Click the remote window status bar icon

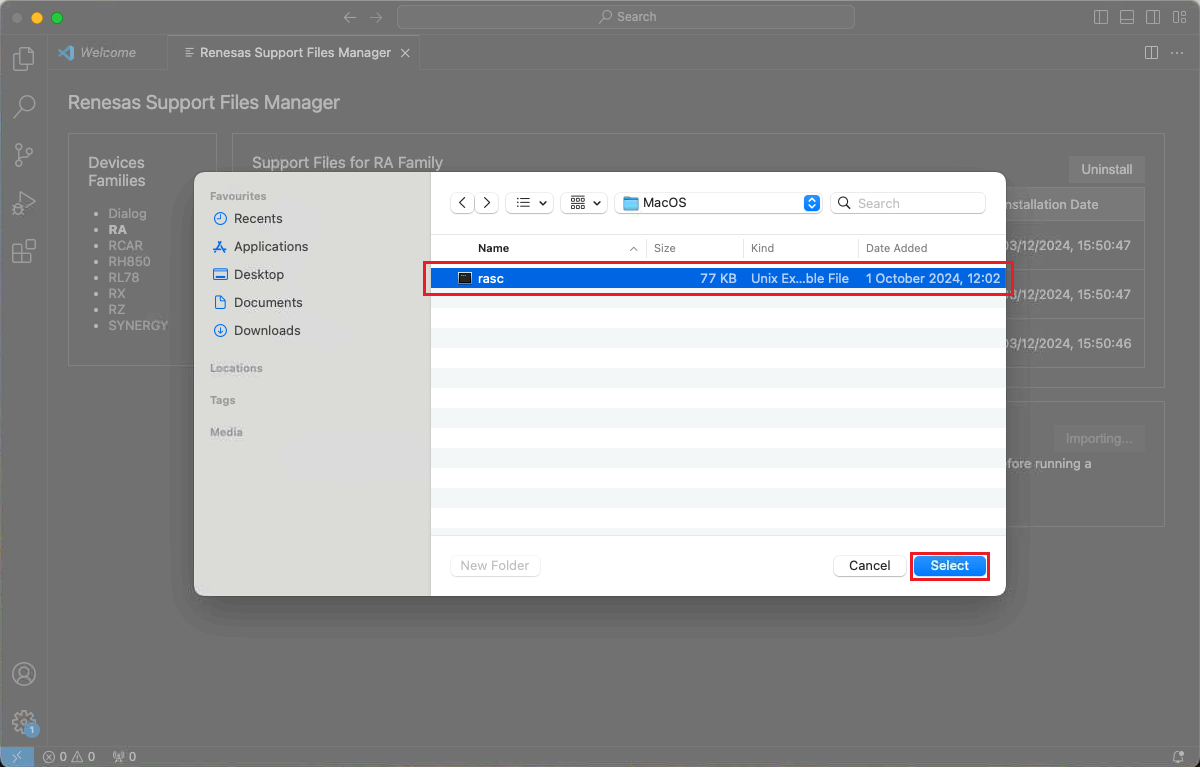pos(17,757)
